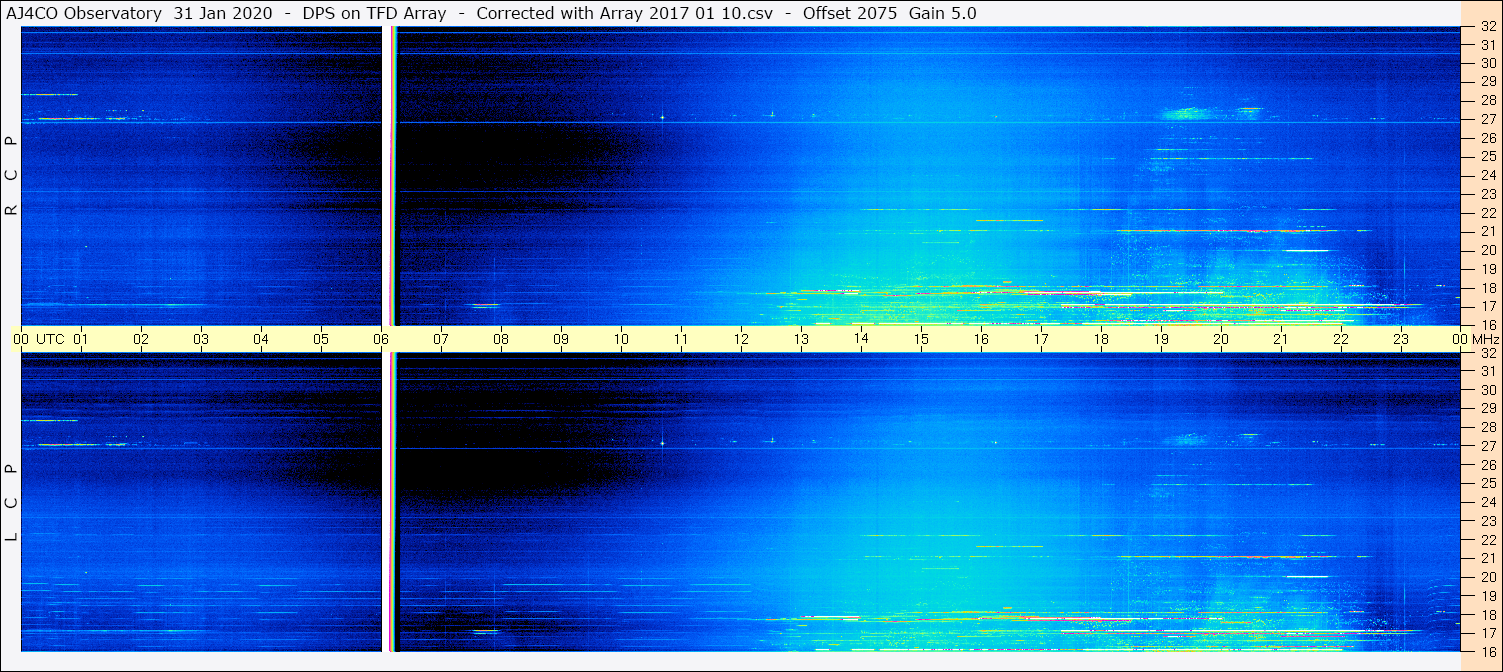This screenshot has width=1503, height=672.
Task: Click the AJ4CO Observatory title text
Action: point(84,13)
